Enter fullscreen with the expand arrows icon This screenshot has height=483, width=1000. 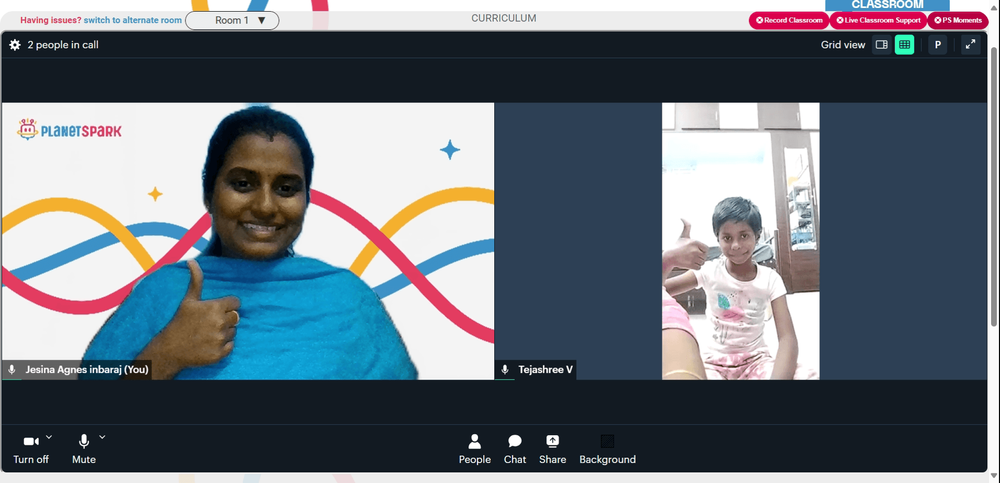[x=970, y=45]
